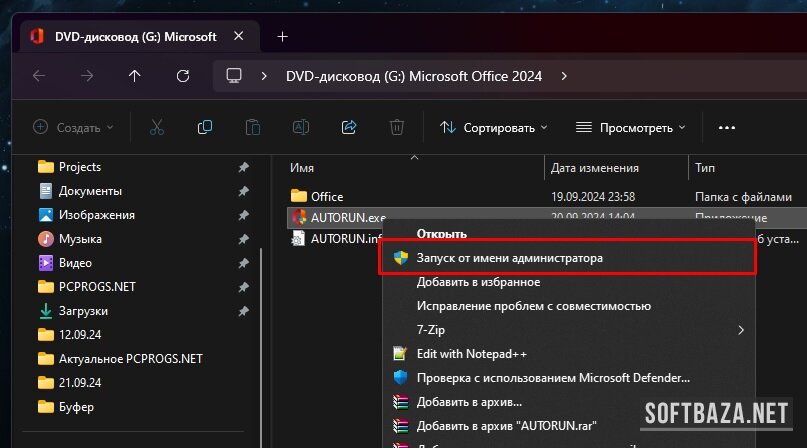Viewport: 807px width, 448px height.
Task: Choose Edit with Notepad++ from context menu
Action: [x=471, y=353]
